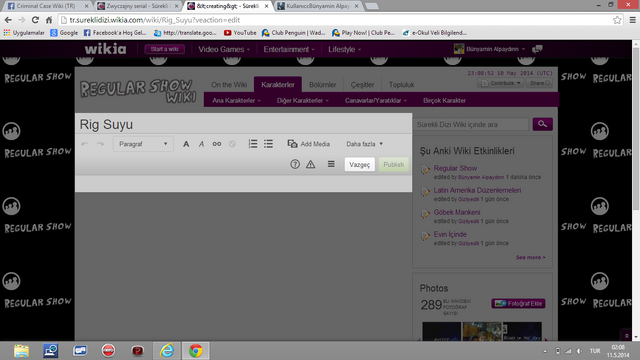The height and width of the screenshot is (360, 640).
Task: Open File Explorer from the taskbar
Action: tap(21, 351)
